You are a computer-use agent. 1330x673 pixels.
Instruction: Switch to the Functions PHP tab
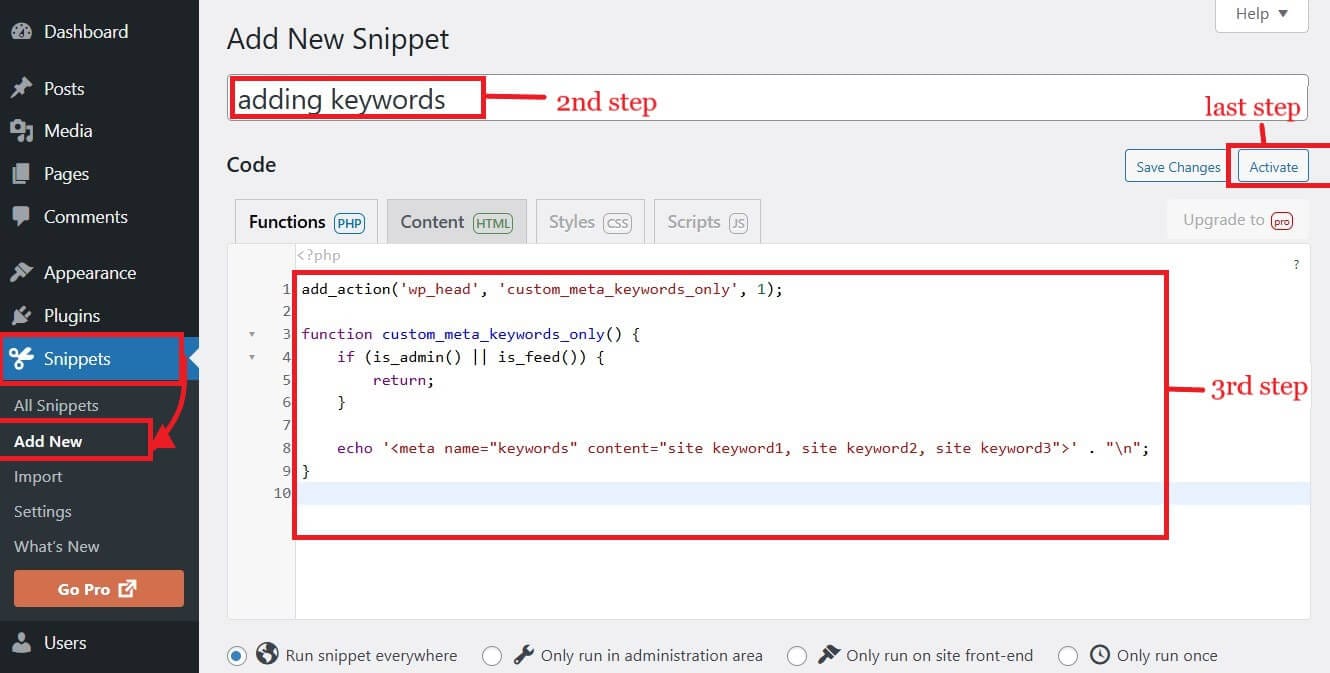(x=306, y=222)
